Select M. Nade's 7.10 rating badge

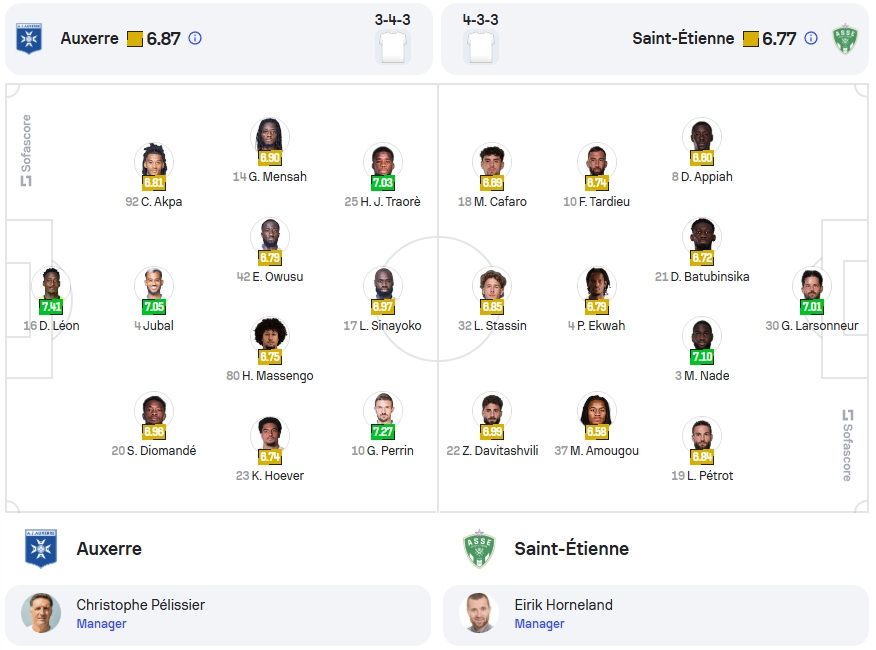click(702, 357)
